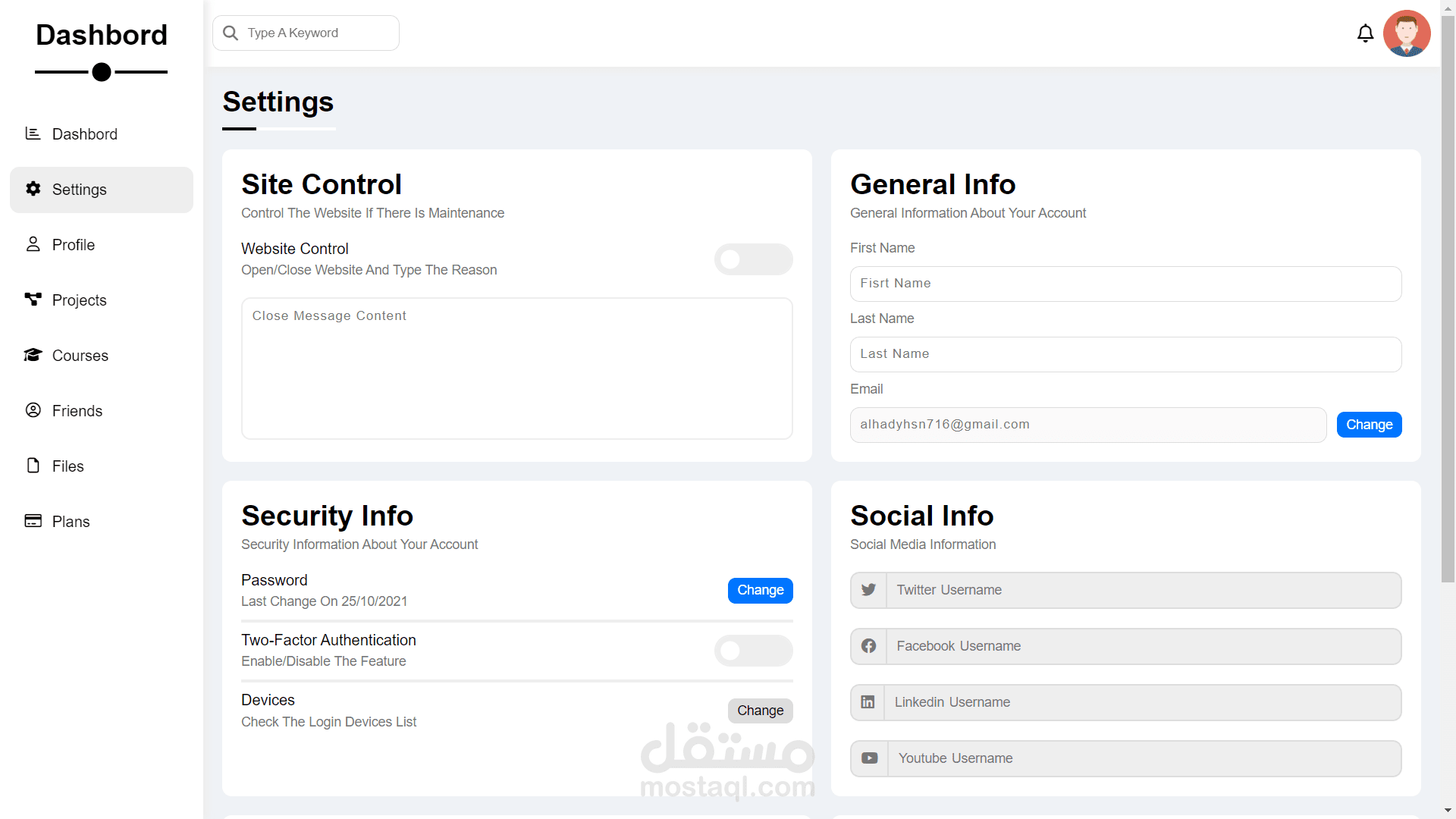Screen dimensions: 1456x819
Task: Click the Facebook logo icon
Action: click(869, 646)
